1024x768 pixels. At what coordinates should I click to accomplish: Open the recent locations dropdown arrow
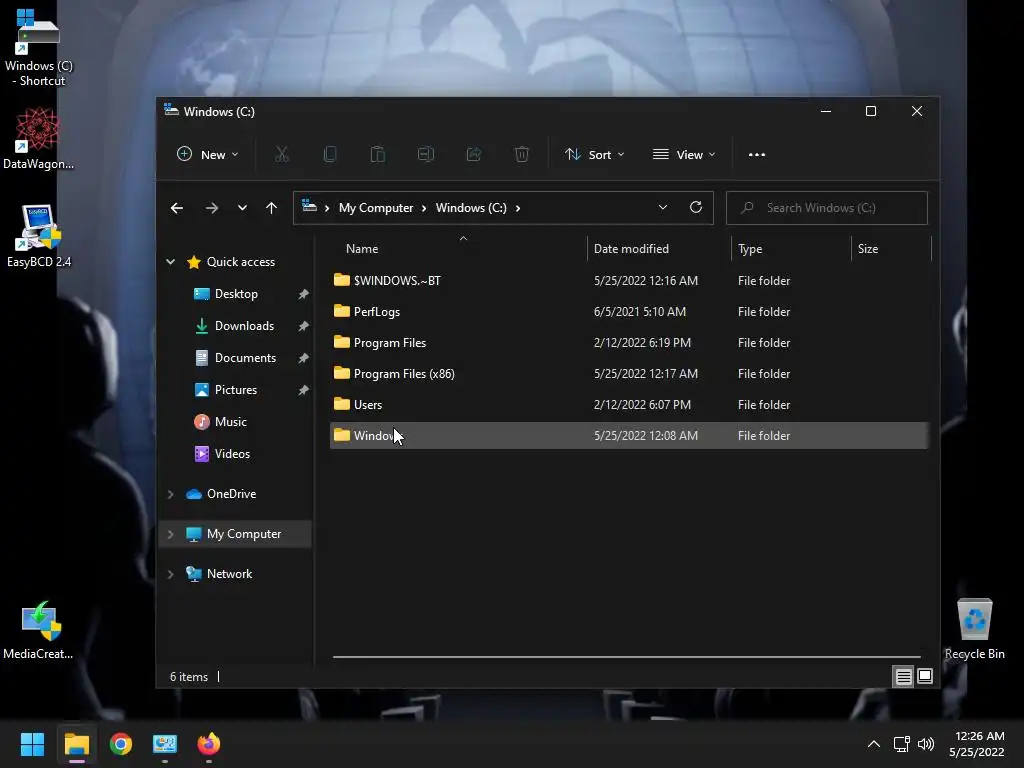(x=242, y=208)
